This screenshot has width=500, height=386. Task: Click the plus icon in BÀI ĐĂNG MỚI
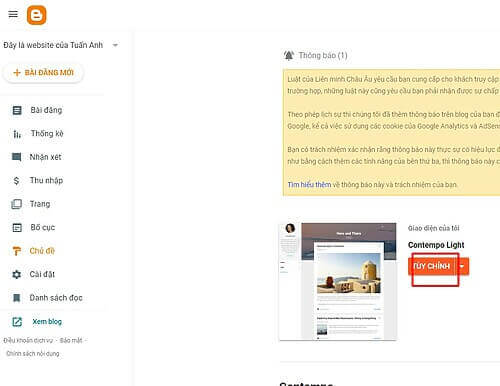[17, 73]
